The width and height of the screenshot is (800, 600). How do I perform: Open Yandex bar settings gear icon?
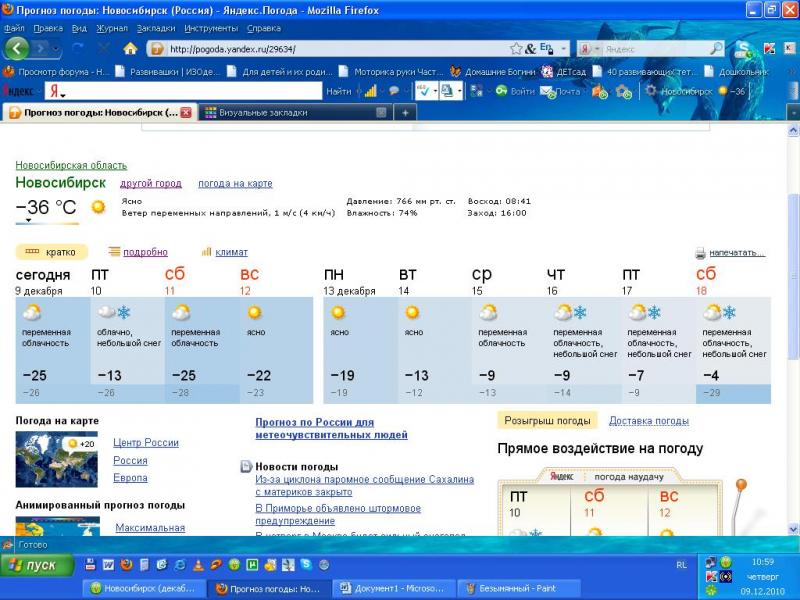(x=651, y=91)
